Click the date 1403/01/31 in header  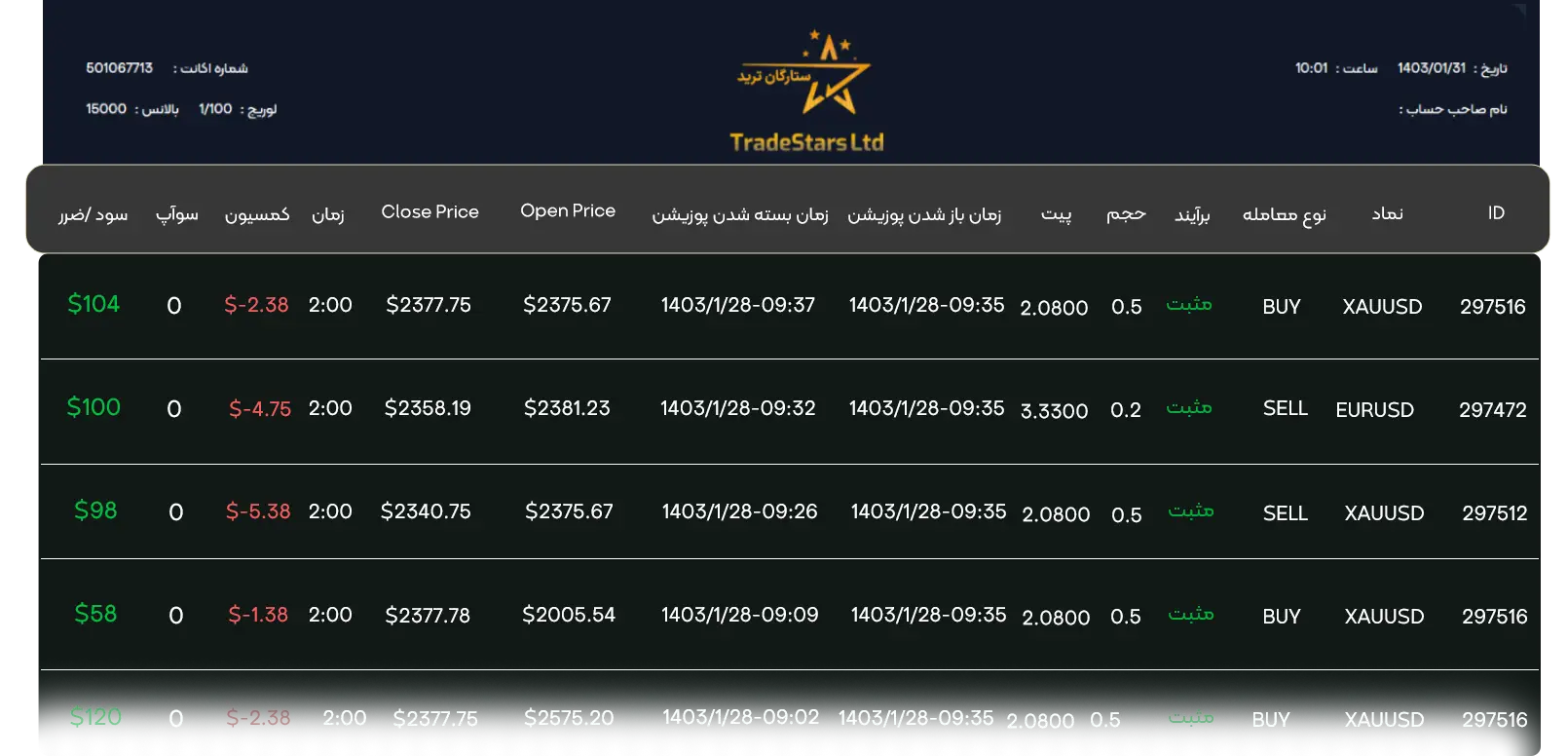(1431, 68)
